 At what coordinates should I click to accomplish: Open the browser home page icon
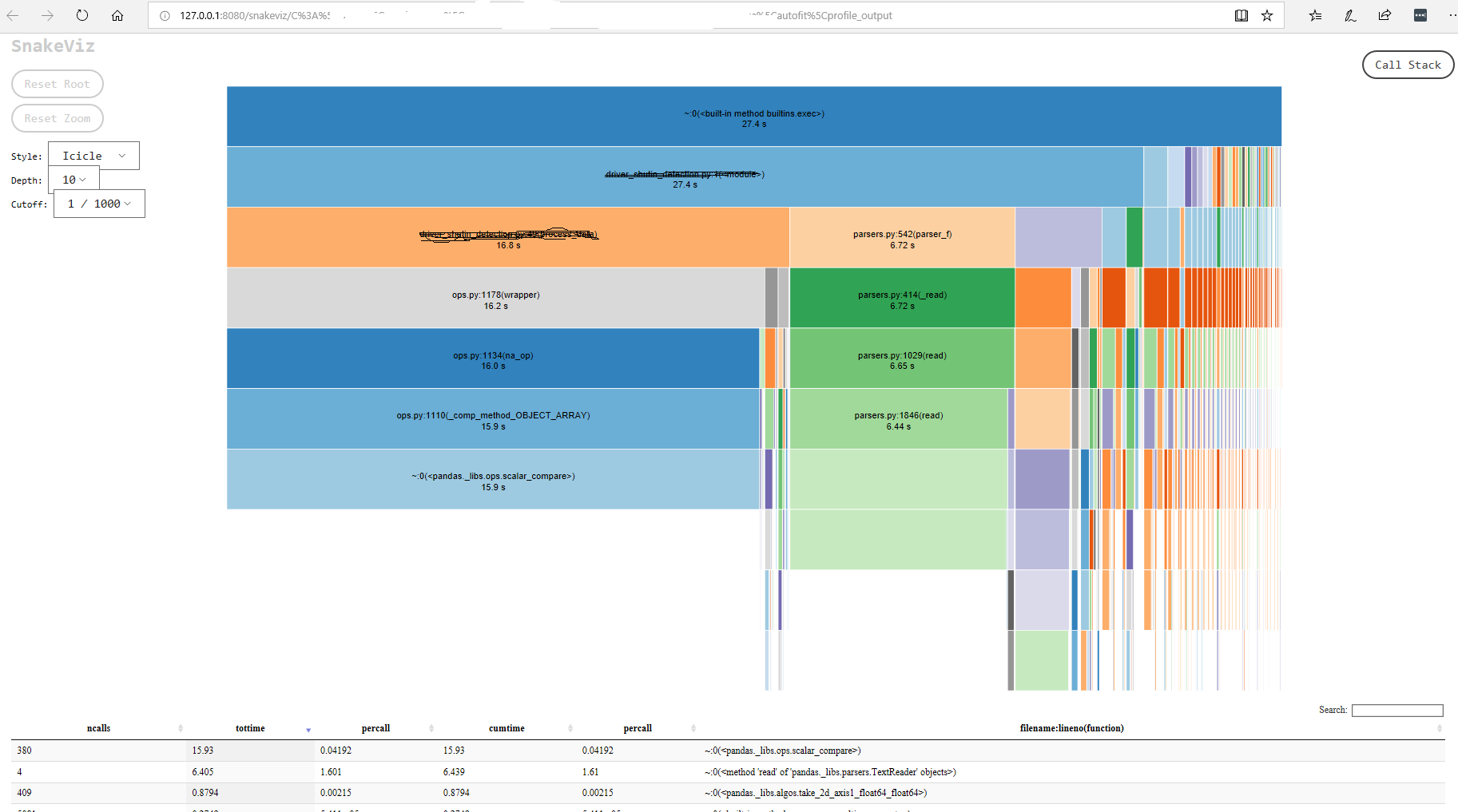pyautogui.click(x=117, y=15)
